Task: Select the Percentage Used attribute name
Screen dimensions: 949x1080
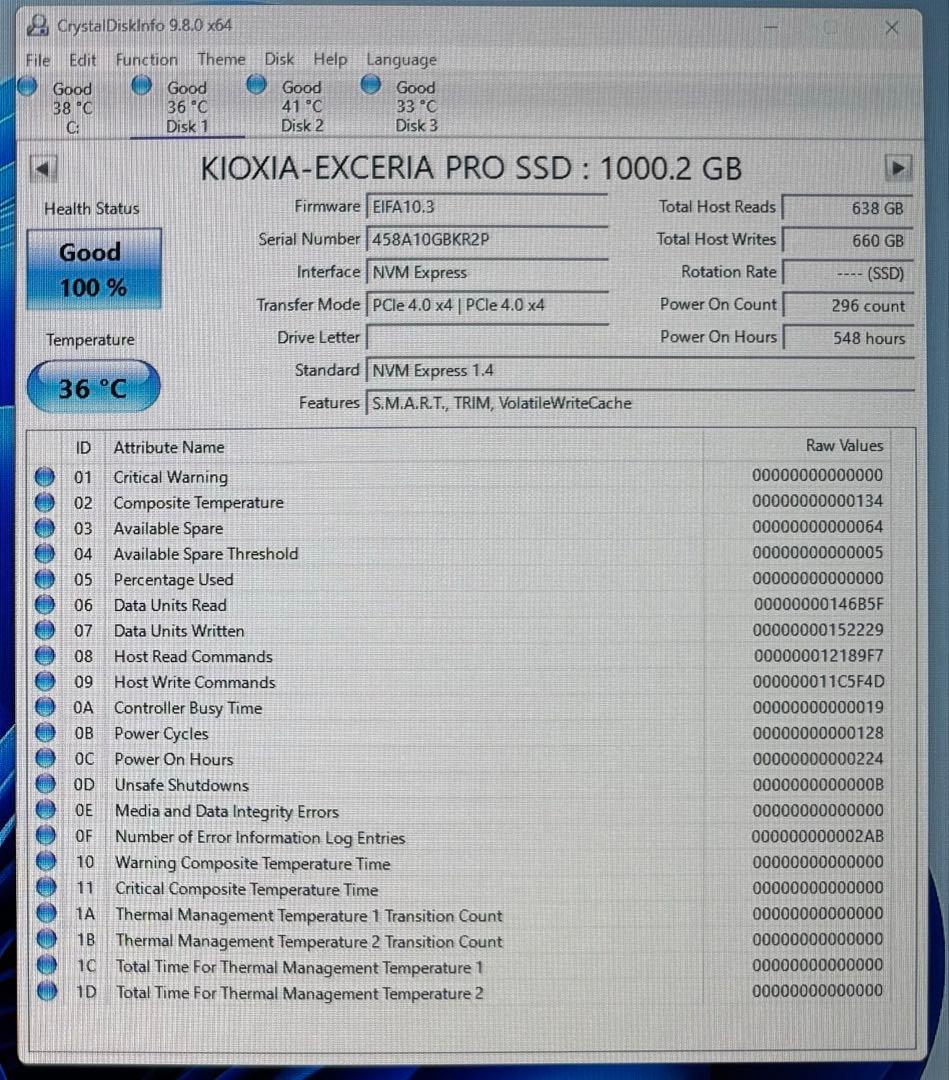Action: (174, 580)
